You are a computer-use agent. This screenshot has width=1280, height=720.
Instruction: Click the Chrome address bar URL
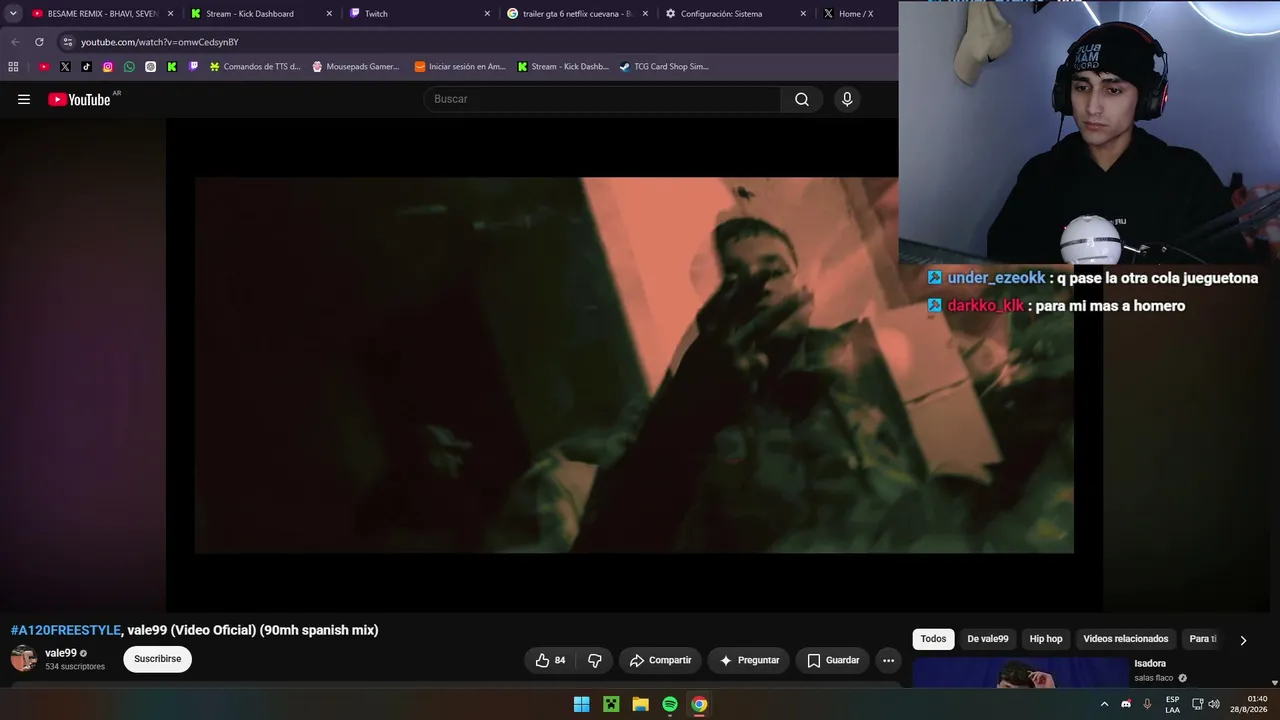160,42
